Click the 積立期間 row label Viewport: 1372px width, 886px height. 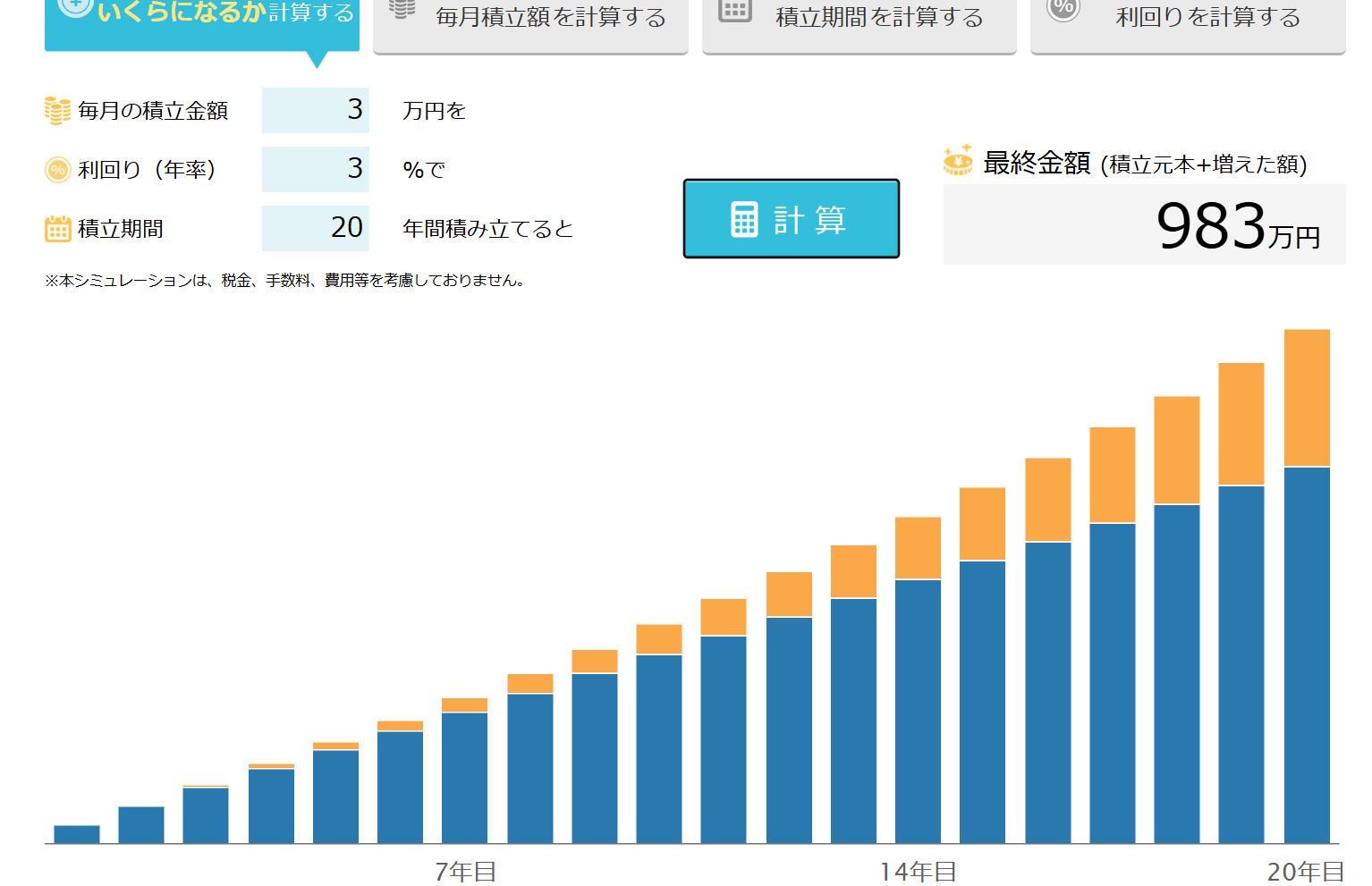pos(121,229)
